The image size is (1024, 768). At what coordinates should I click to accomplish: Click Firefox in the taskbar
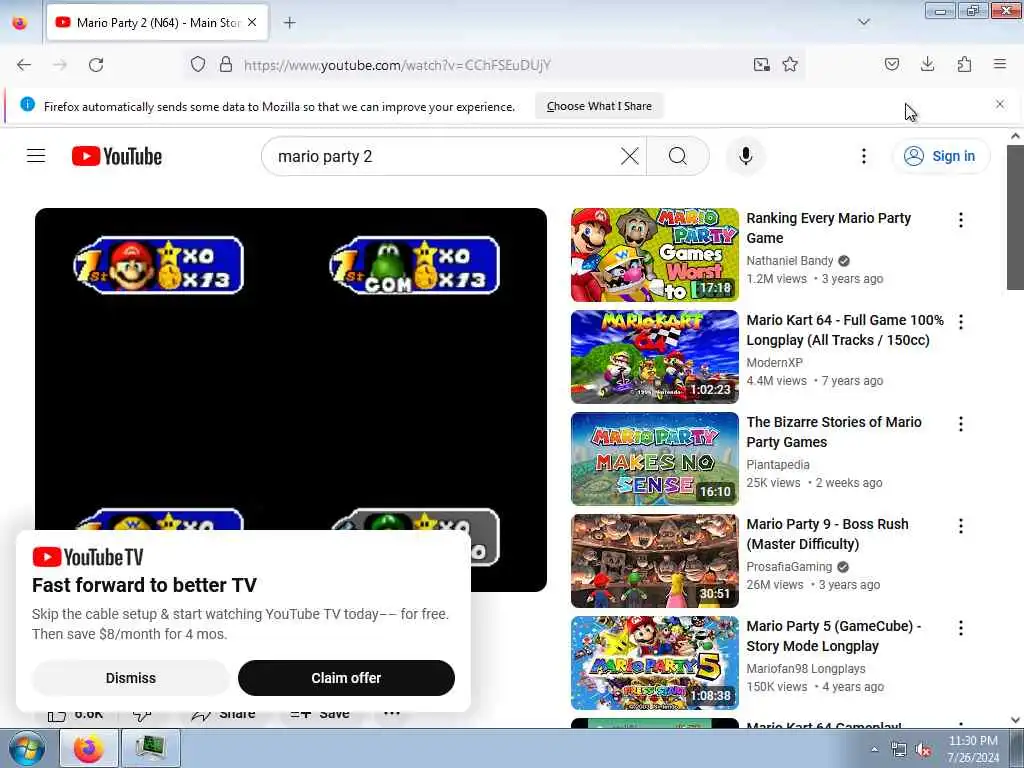tap(88, 748)
